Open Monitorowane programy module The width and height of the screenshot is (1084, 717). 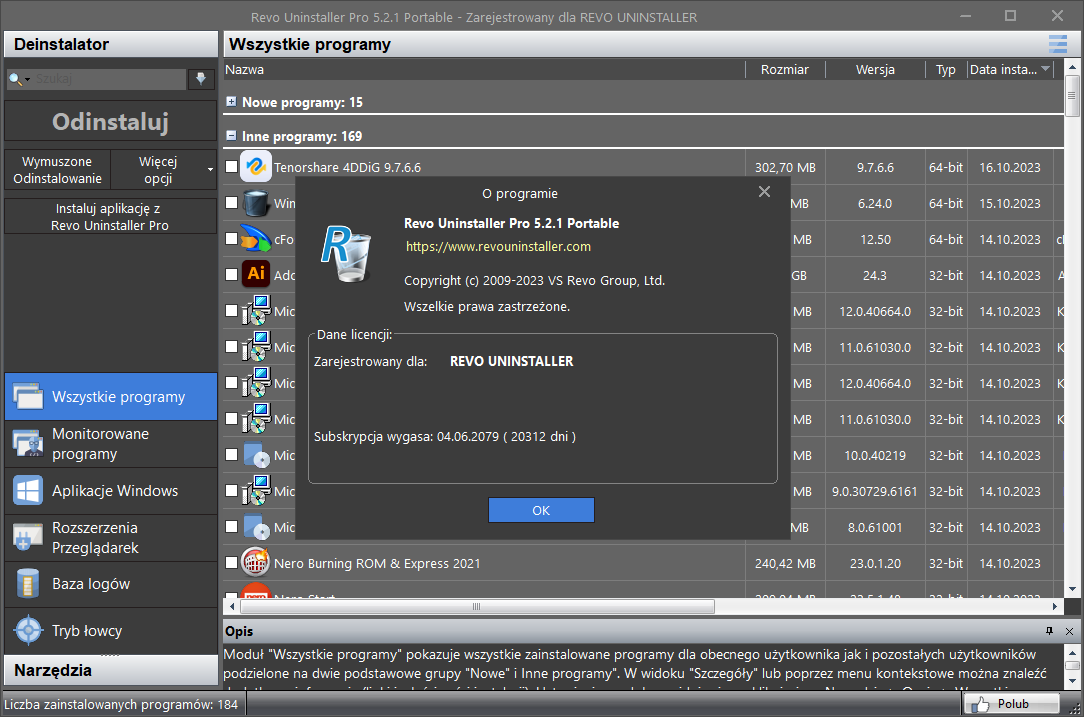[111, 444]
